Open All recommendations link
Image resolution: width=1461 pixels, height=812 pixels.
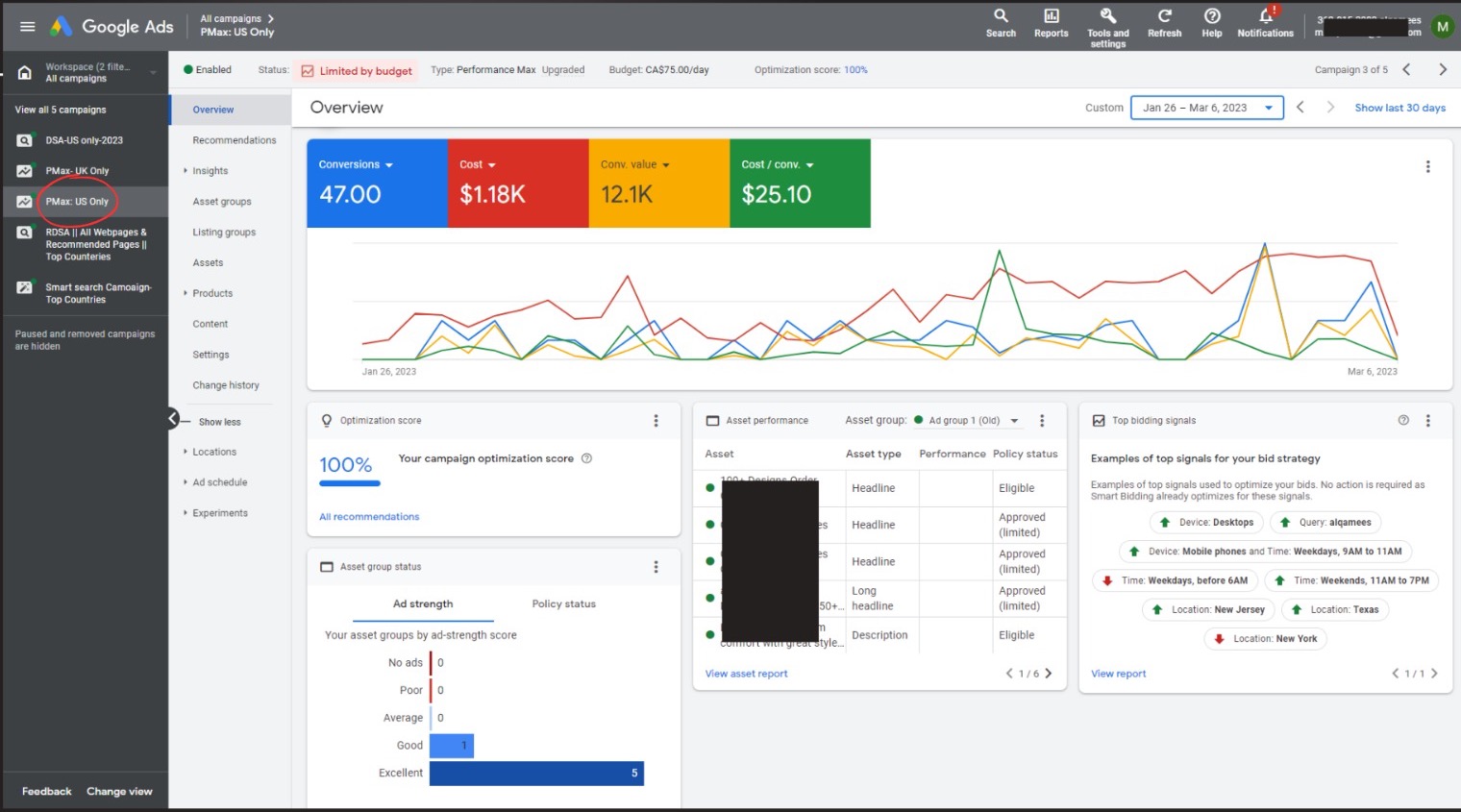369,517
